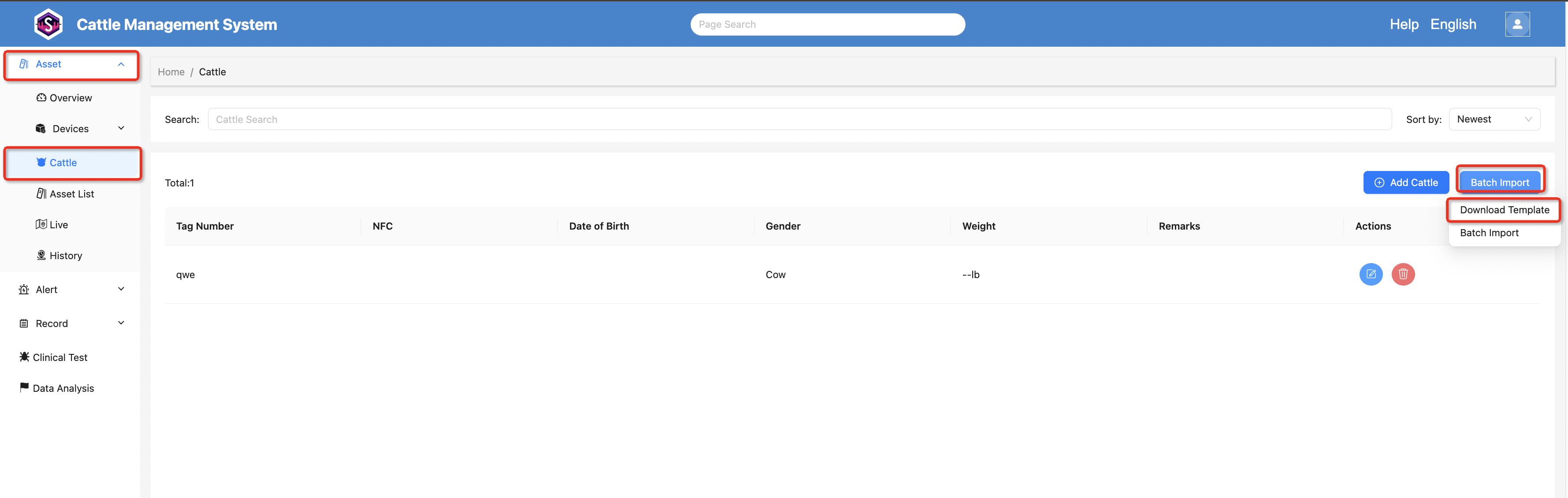This screenshot has height=498, width=1568.
Task: Click the Alert siren icon
Action: [x=24, y=289]
